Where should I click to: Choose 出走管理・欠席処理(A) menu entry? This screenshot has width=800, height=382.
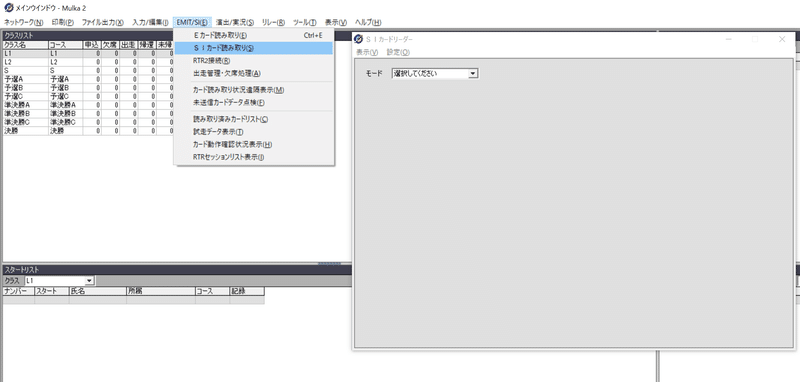tap(254, 73)
